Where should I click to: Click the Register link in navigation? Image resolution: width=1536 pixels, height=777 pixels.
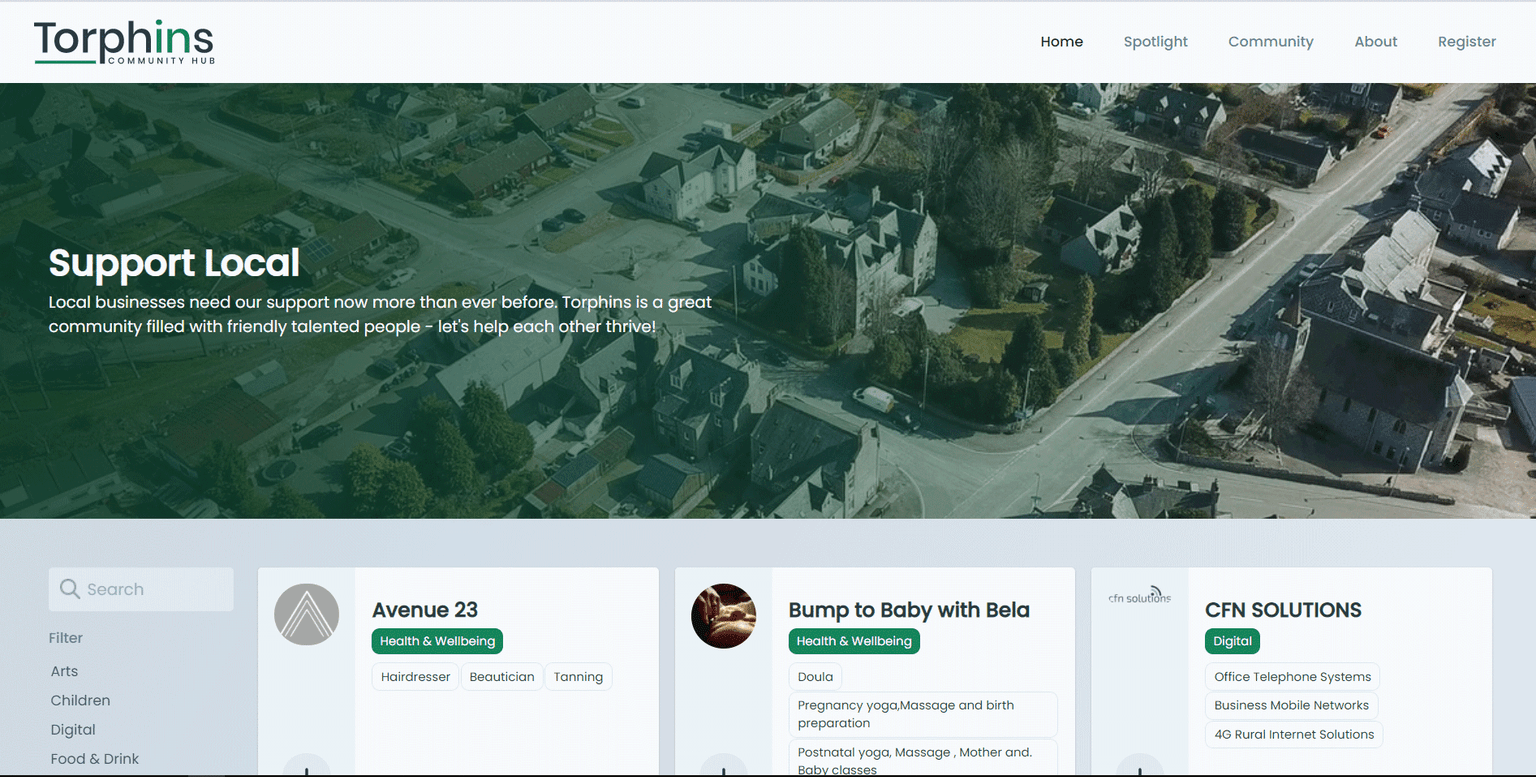point(1466,42)
